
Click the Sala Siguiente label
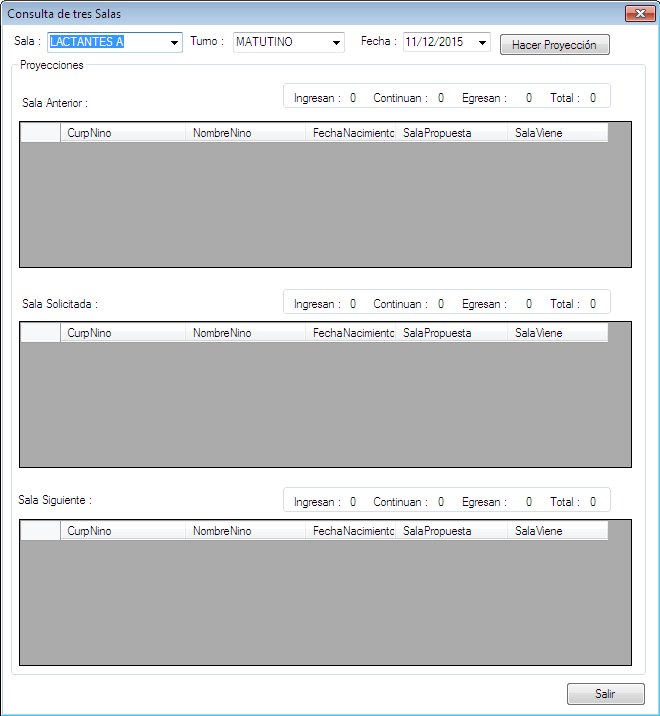[x=55, y=500]
